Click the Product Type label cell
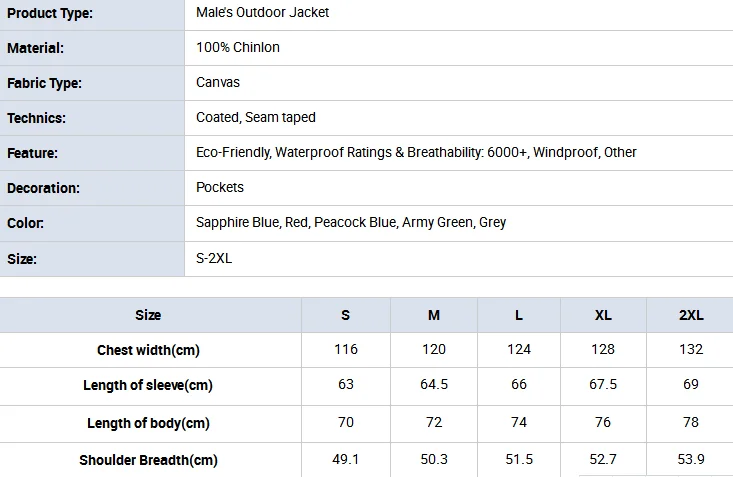 tap(92, 14)
